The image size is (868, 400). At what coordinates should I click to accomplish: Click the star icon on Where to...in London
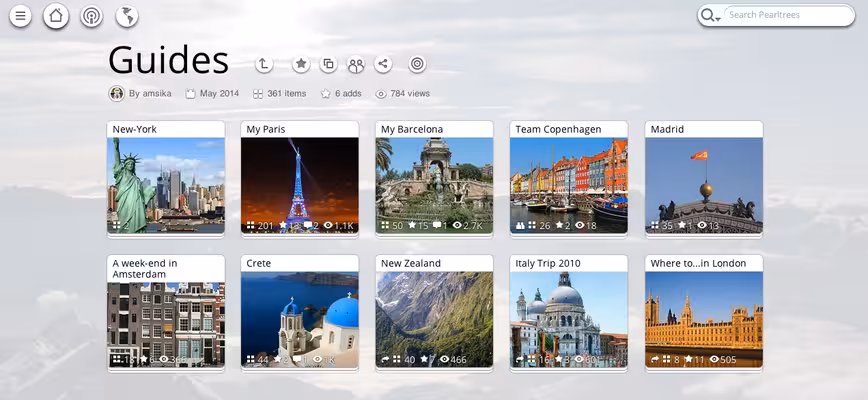point(689,360)
